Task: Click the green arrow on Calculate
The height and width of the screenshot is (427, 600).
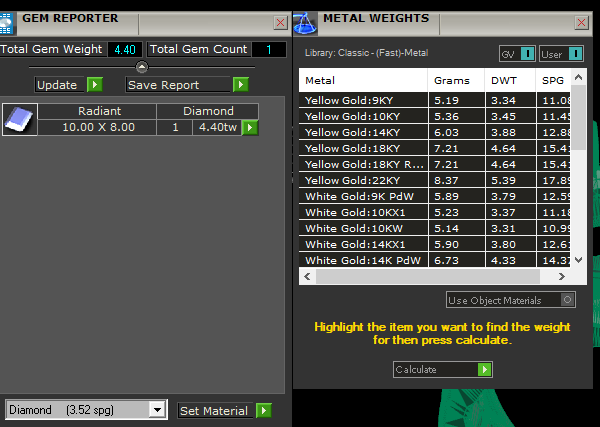Action: pos(484,369)
